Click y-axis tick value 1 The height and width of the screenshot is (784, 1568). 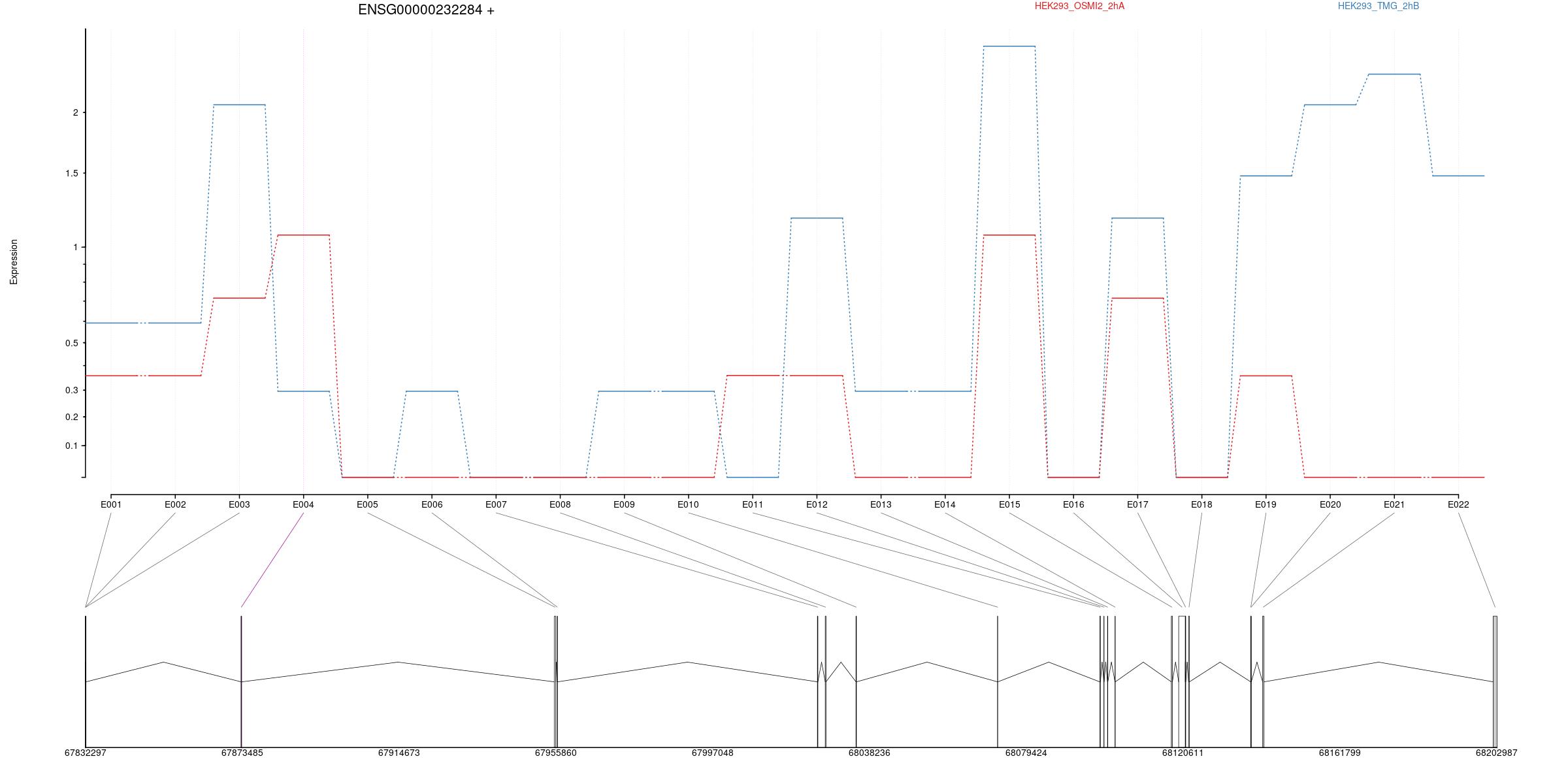click(x=76, y=247)
